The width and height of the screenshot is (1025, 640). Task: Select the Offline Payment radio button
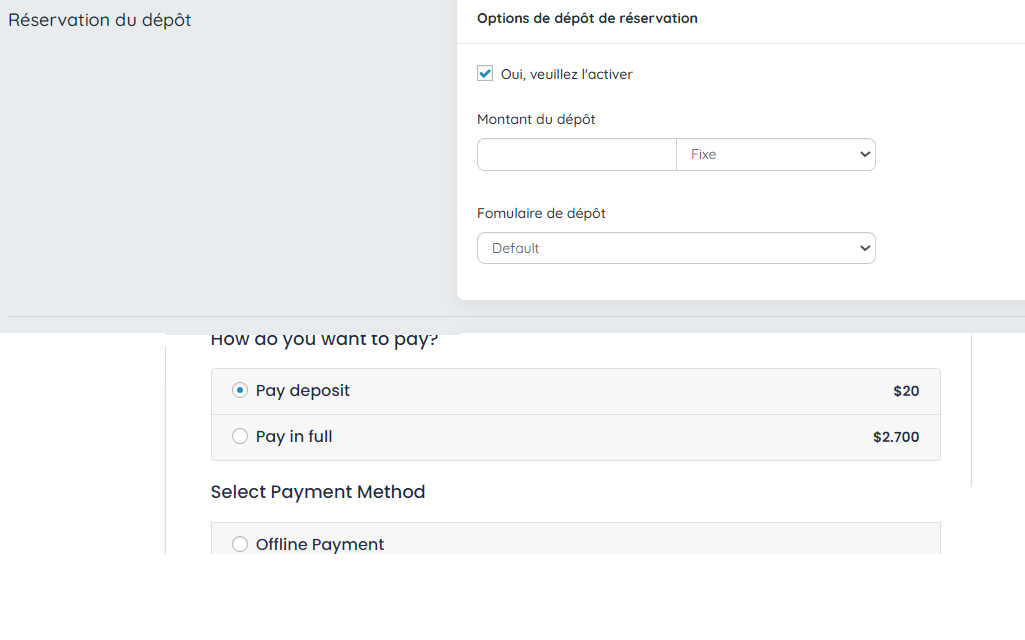pyautogui.click(x=240, y=544)
